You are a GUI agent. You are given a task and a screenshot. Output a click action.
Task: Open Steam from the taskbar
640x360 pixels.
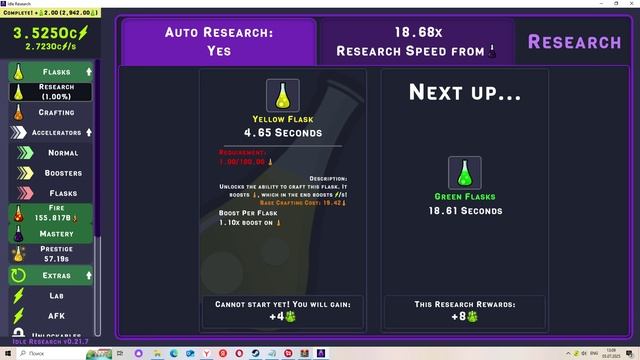point(256,353)
